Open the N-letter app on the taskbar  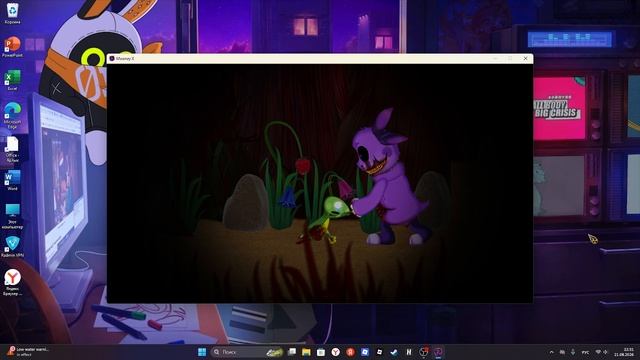(409, 352)
